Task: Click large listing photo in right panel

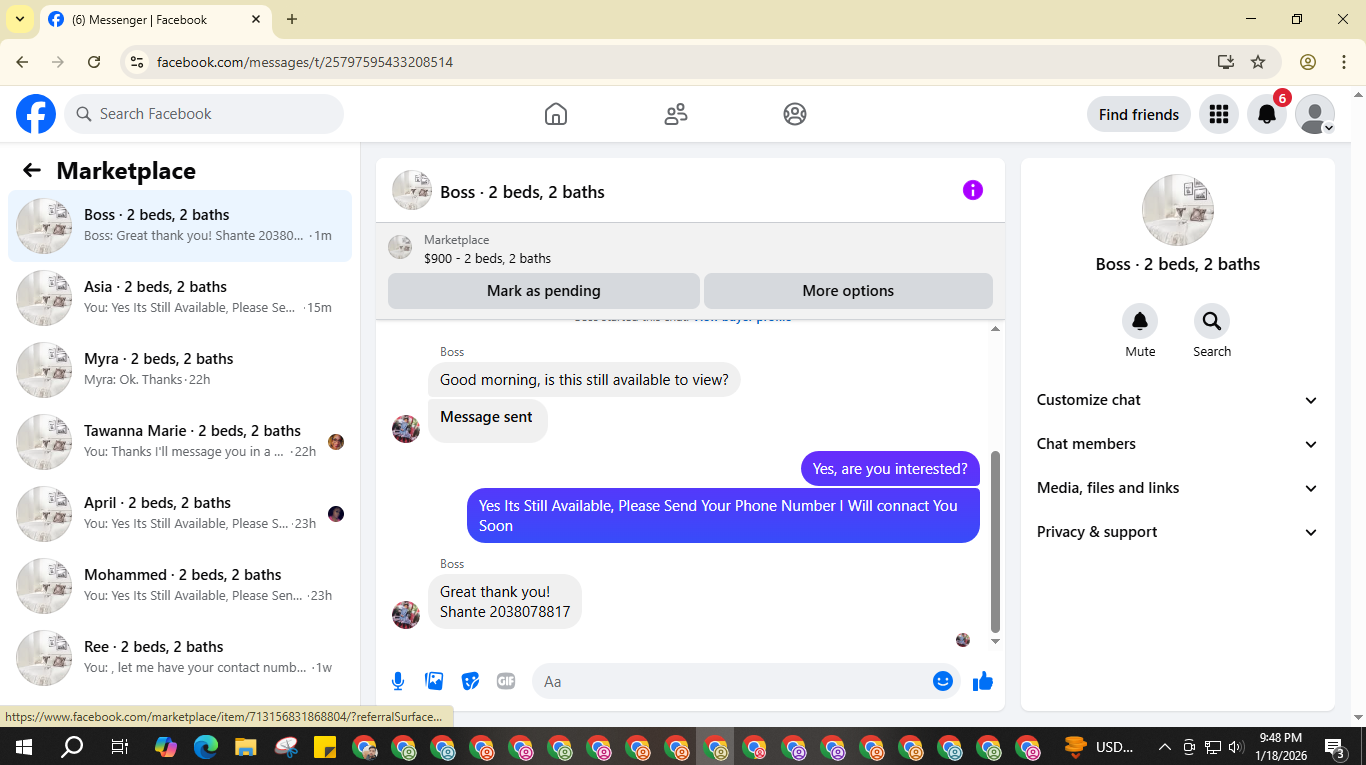Action: [x=1178, y=210]
